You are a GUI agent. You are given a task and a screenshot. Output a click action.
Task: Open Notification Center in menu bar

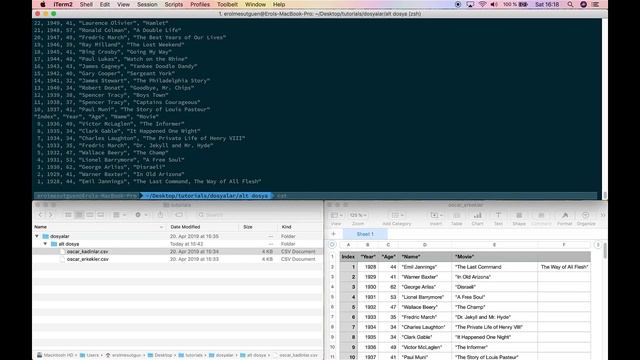click(x=596, y=4)
